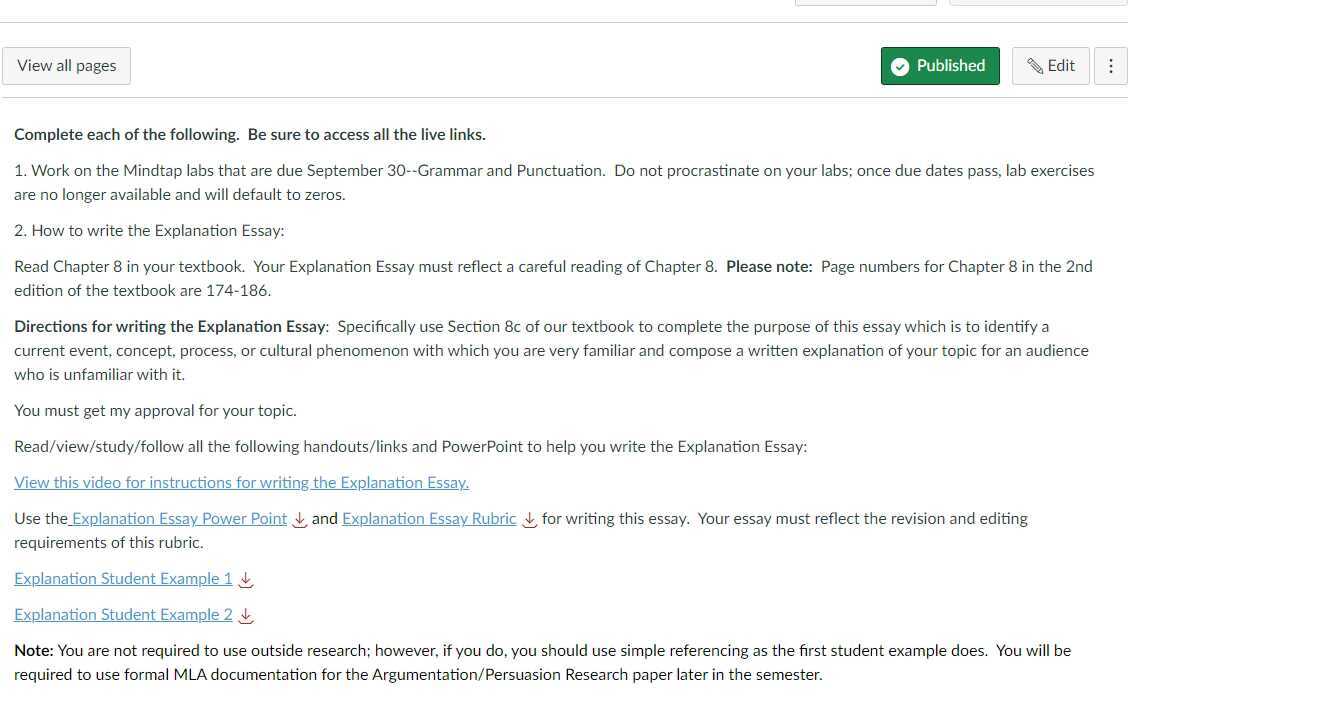Click the download icon for Explanation Student Example 2
The height and width of the screenshot is (720, 1340).
coord(246,615)
